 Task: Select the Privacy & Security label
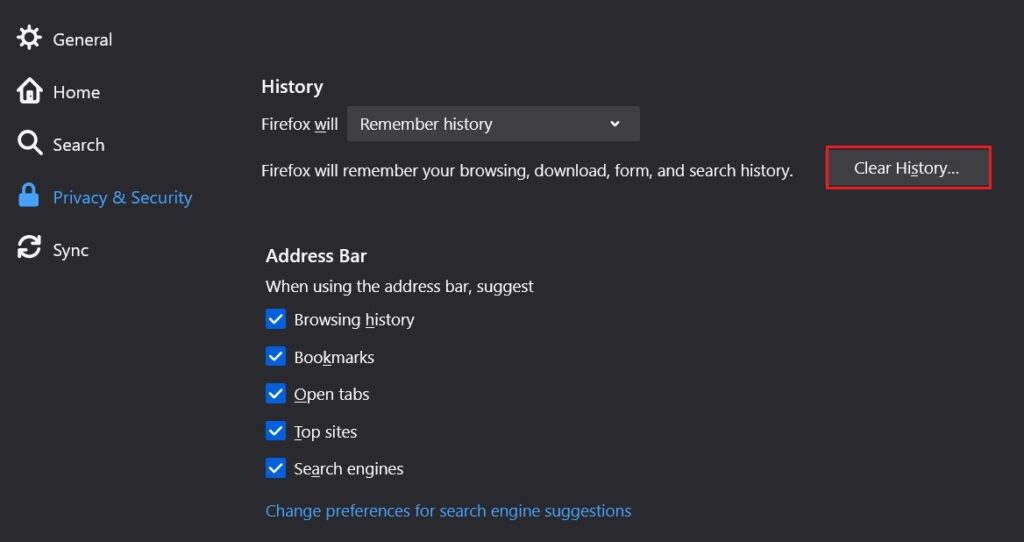(x=122, y=197)
